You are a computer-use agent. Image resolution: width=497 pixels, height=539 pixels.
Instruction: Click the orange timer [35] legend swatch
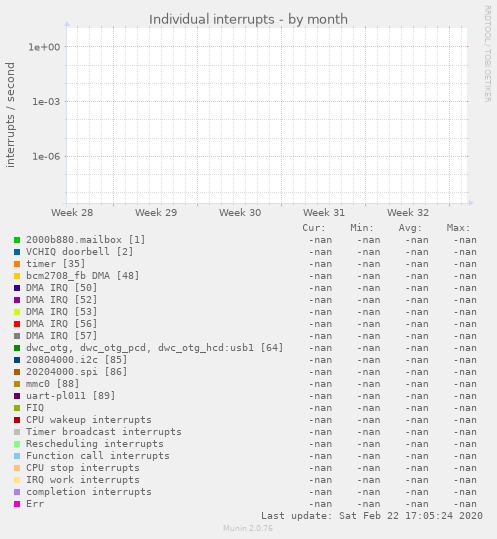[x=17, y=264]
